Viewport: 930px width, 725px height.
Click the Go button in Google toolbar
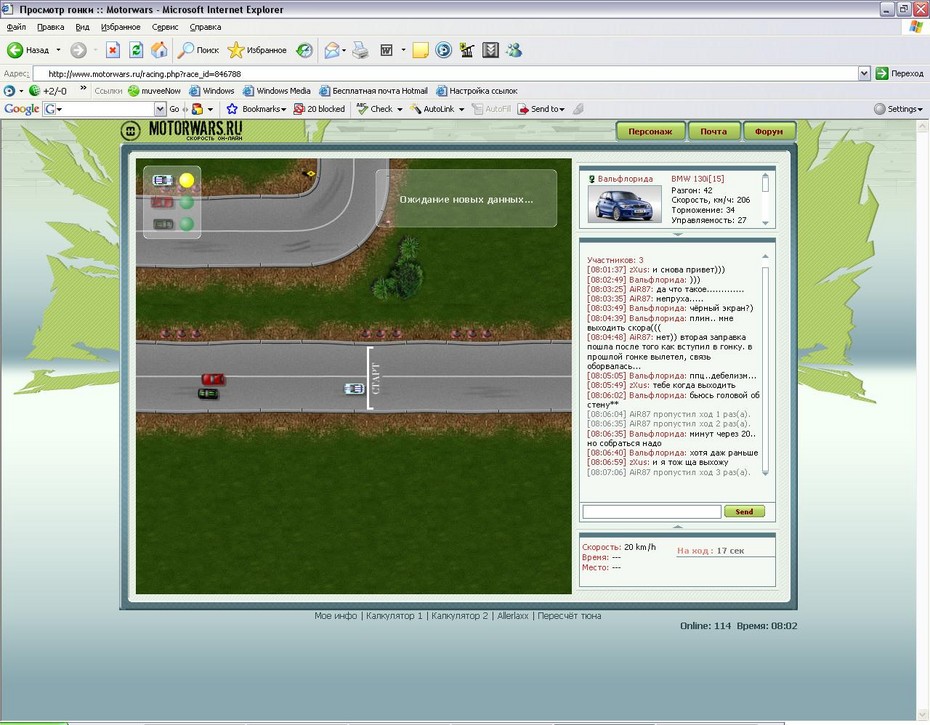[174, 109]
